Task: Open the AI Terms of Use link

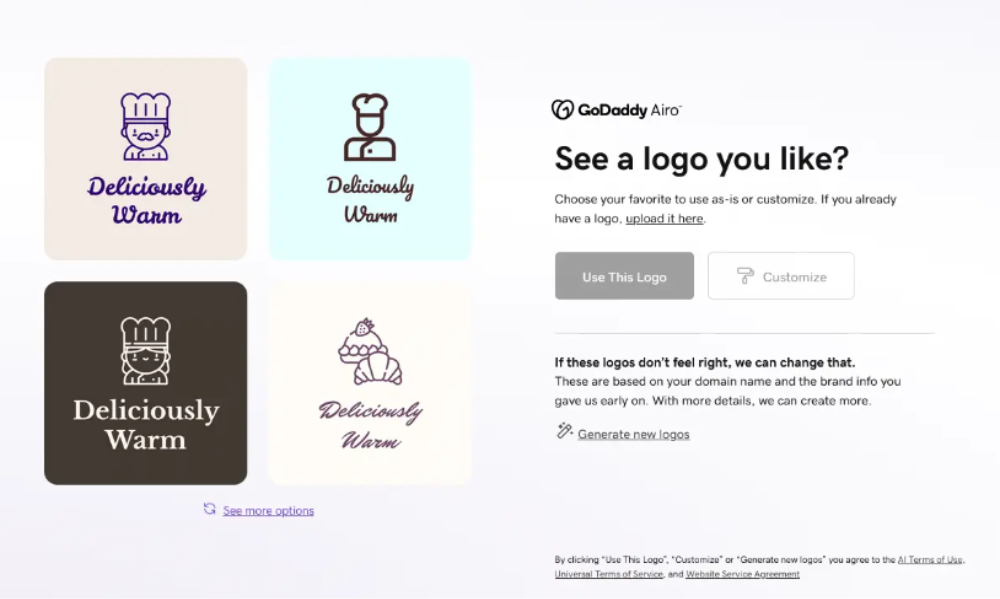Action: coord(930,559)
